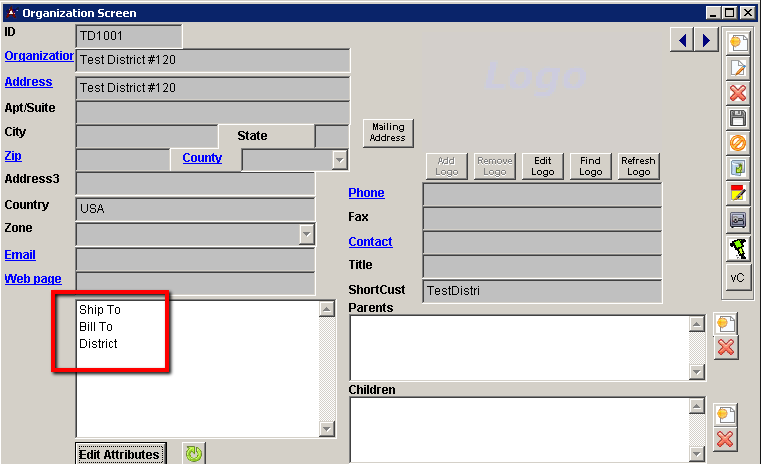Click the orange cancel circle icon
761x464 pixels.
point(738,143)
